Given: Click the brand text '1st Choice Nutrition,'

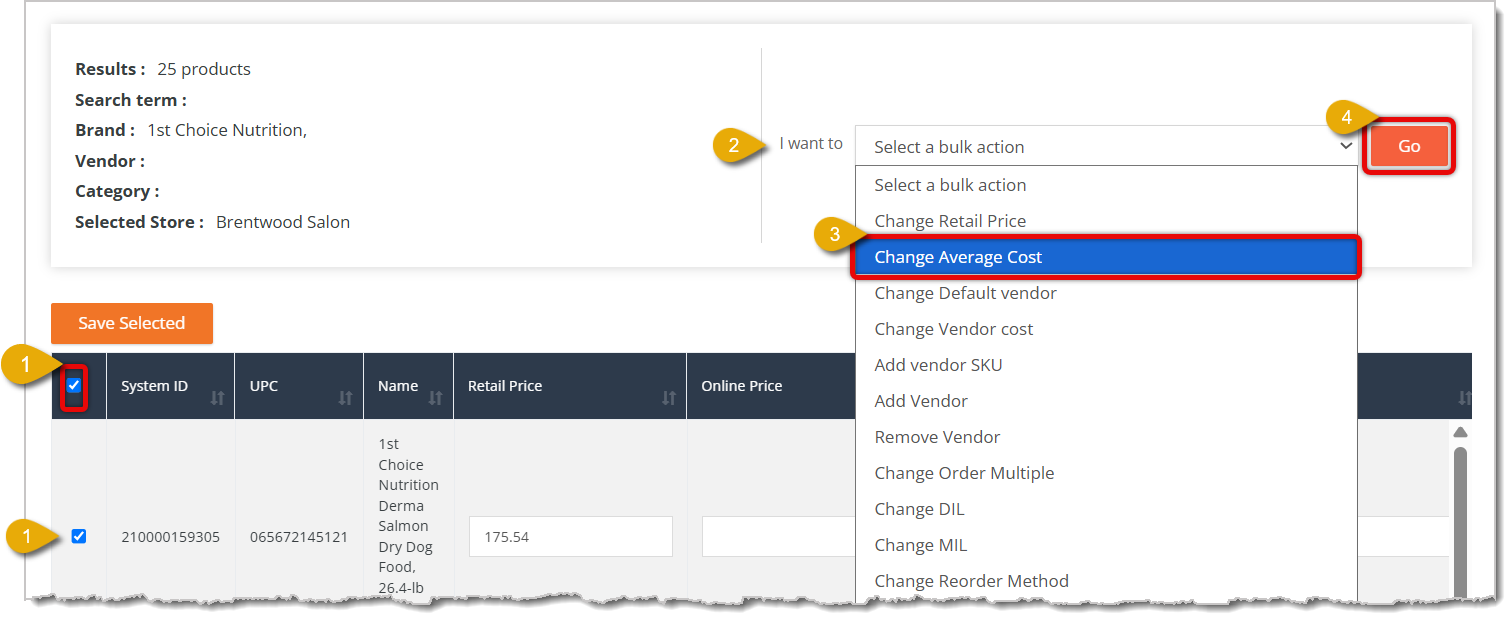Looking at the screenshot, I should pyautogui.click(x=227, y=130).
